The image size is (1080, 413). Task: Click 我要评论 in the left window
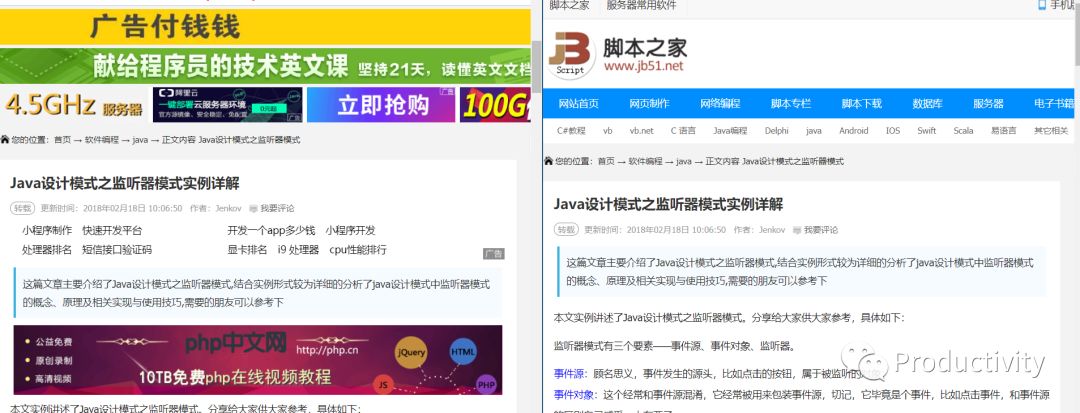(x=277, y=209)
